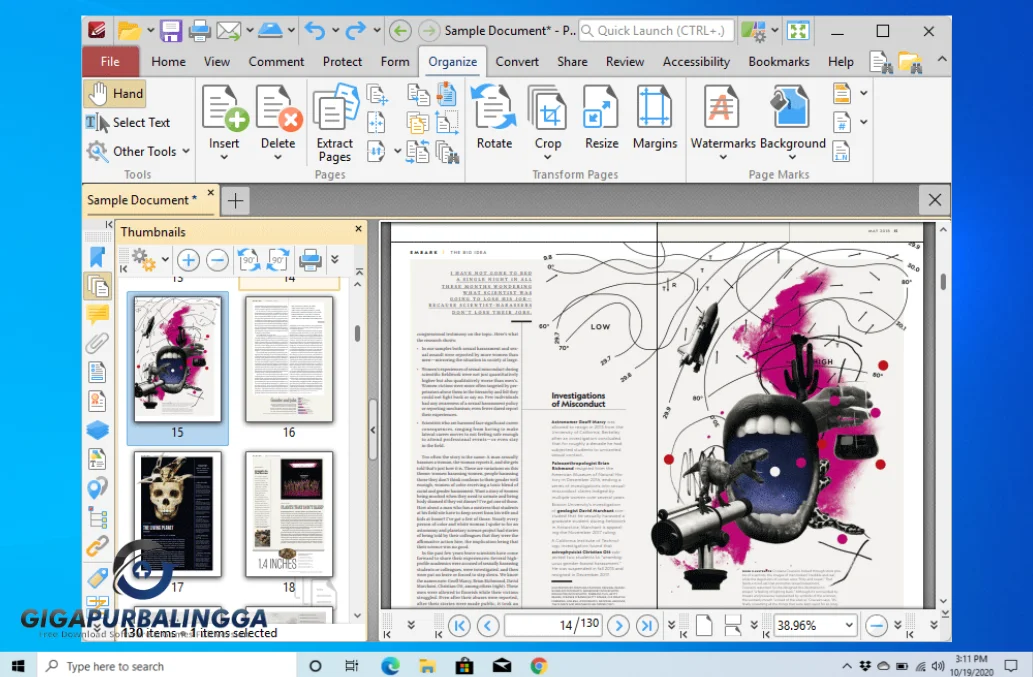Go to the previous page
The height and width of the screenshot is (677, 1033).
tap(488, 625)
